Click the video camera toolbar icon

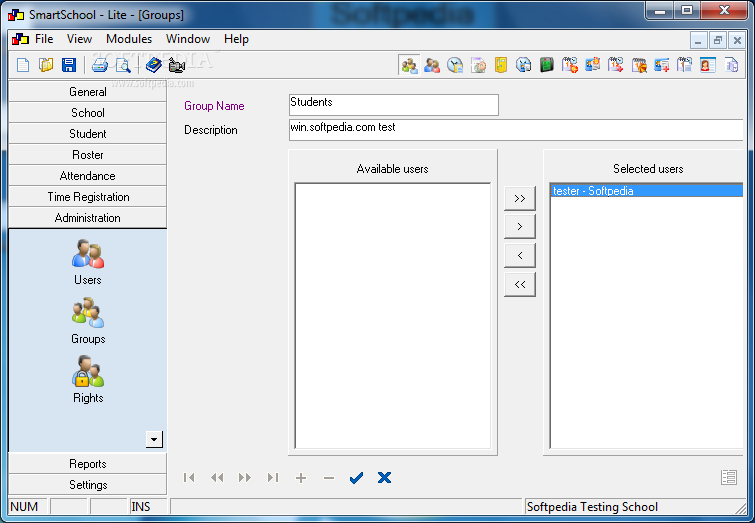pos(177,65)
